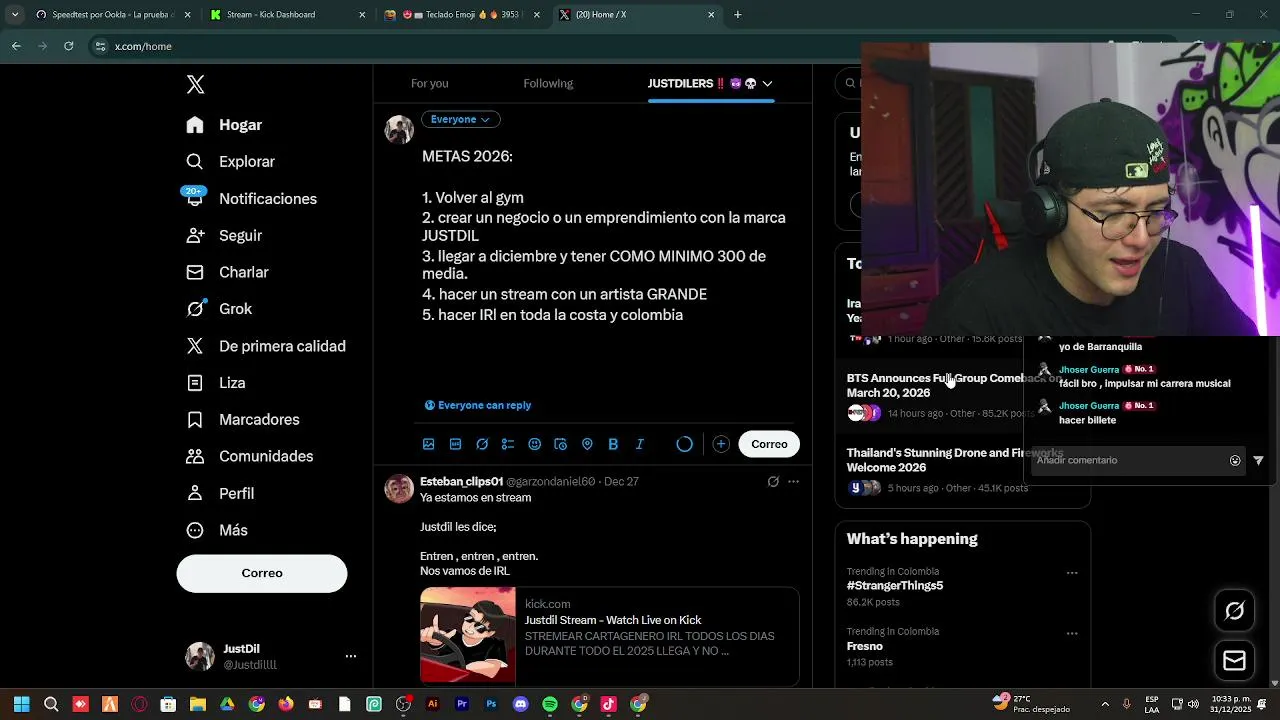The height and width of the screenshot is (720, 1280).
Task: Open Everyone audience dropdown
Action: (460, 119)
